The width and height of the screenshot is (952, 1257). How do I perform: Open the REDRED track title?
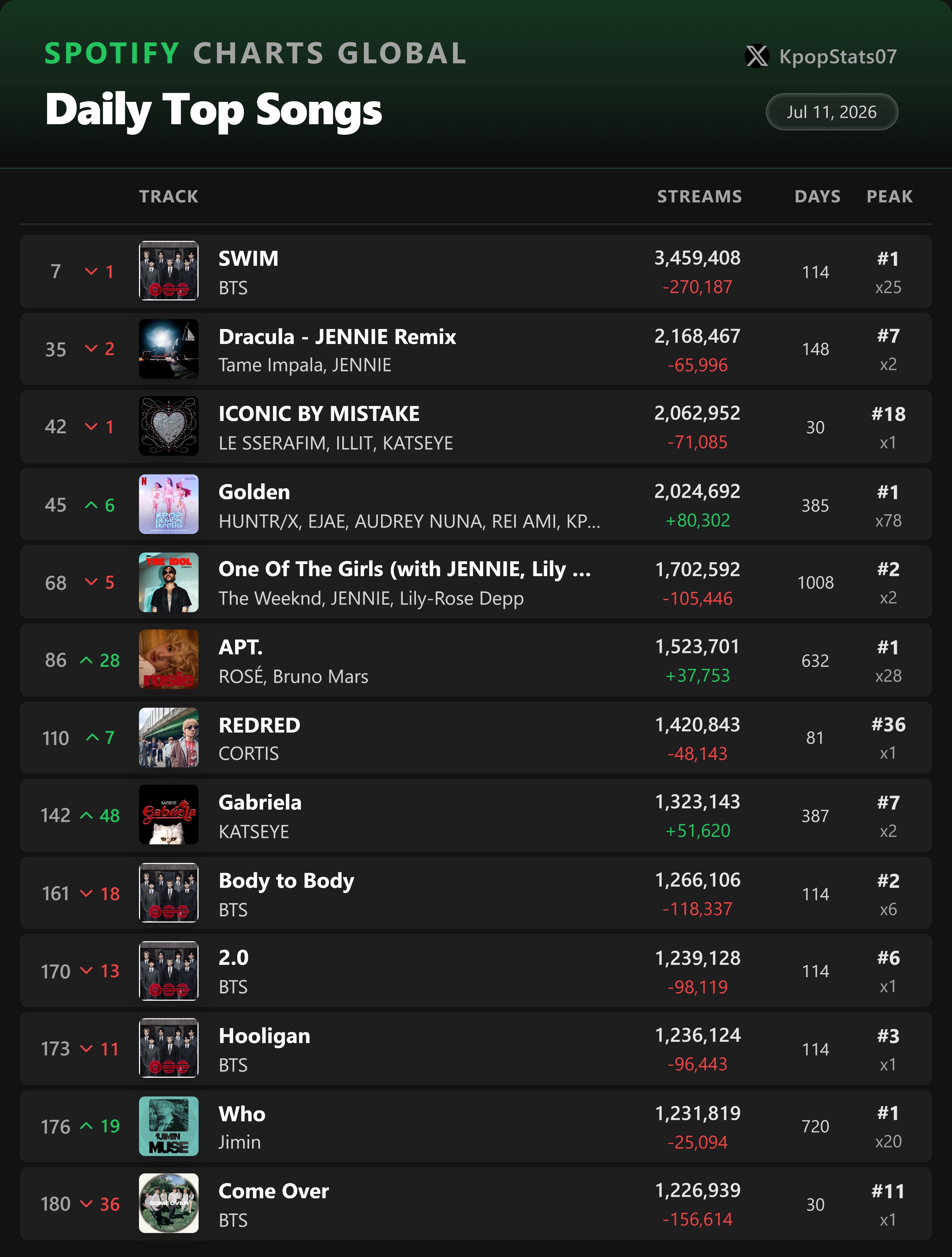[x=260, y=725]
